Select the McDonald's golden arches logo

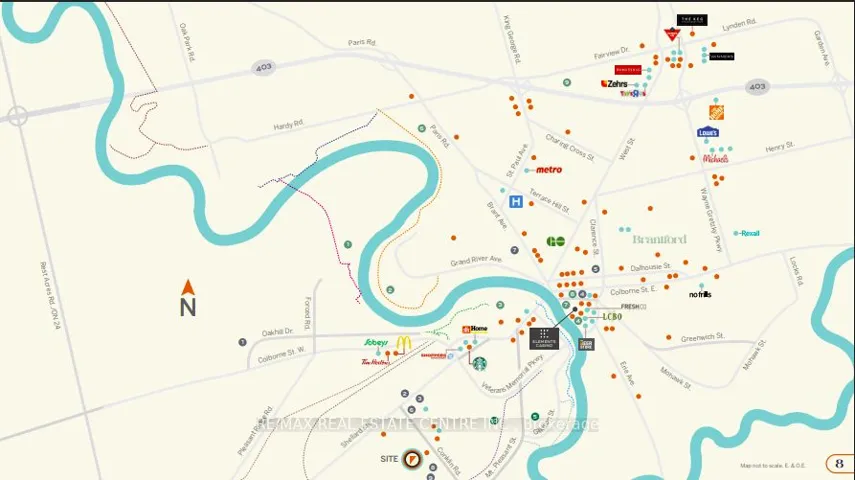(403, 344)
